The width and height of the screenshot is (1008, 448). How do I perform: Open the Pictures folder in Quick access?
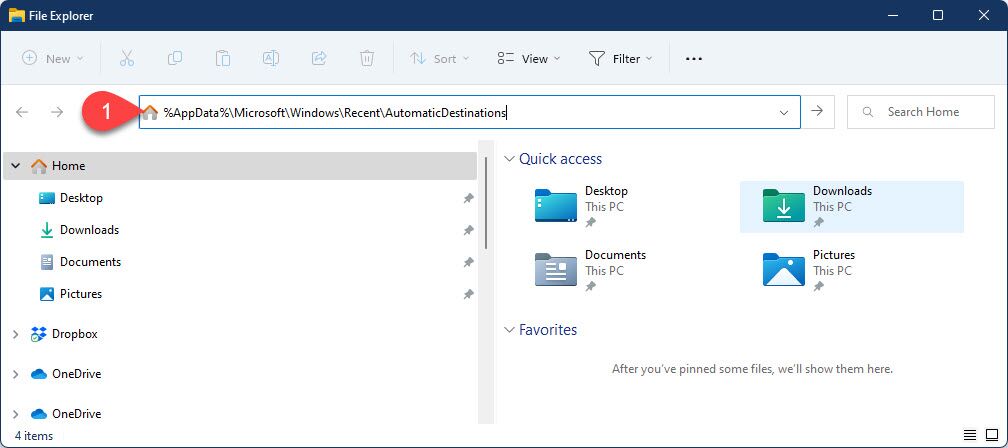pos(809,270)
